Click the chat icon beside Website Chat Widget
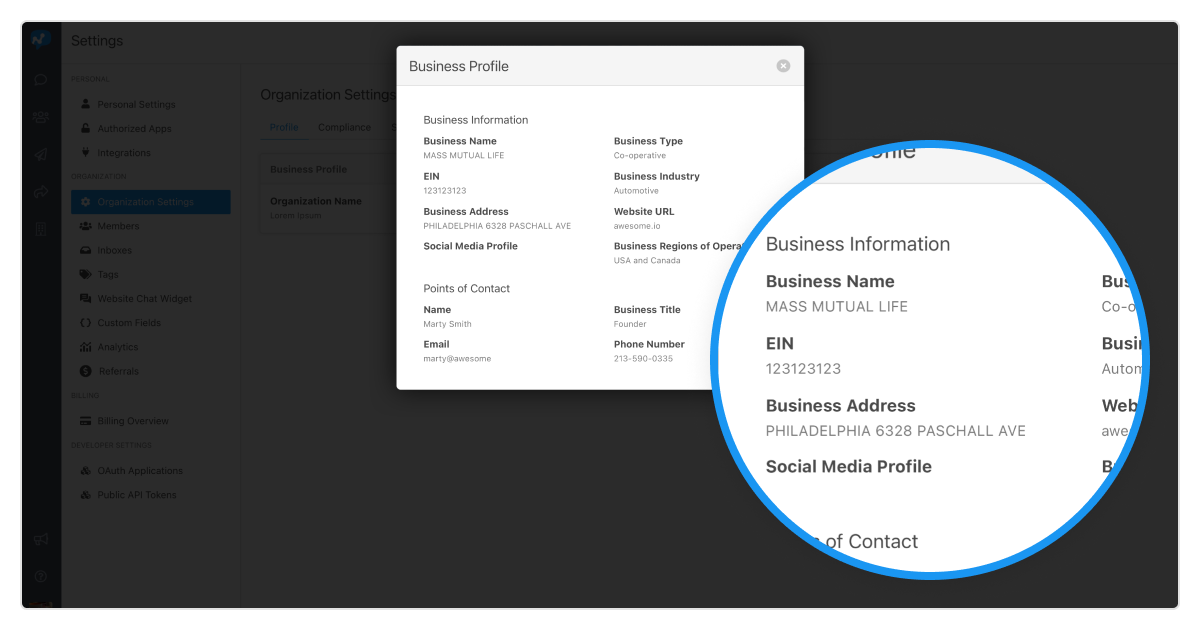 [x=86, y=299]
